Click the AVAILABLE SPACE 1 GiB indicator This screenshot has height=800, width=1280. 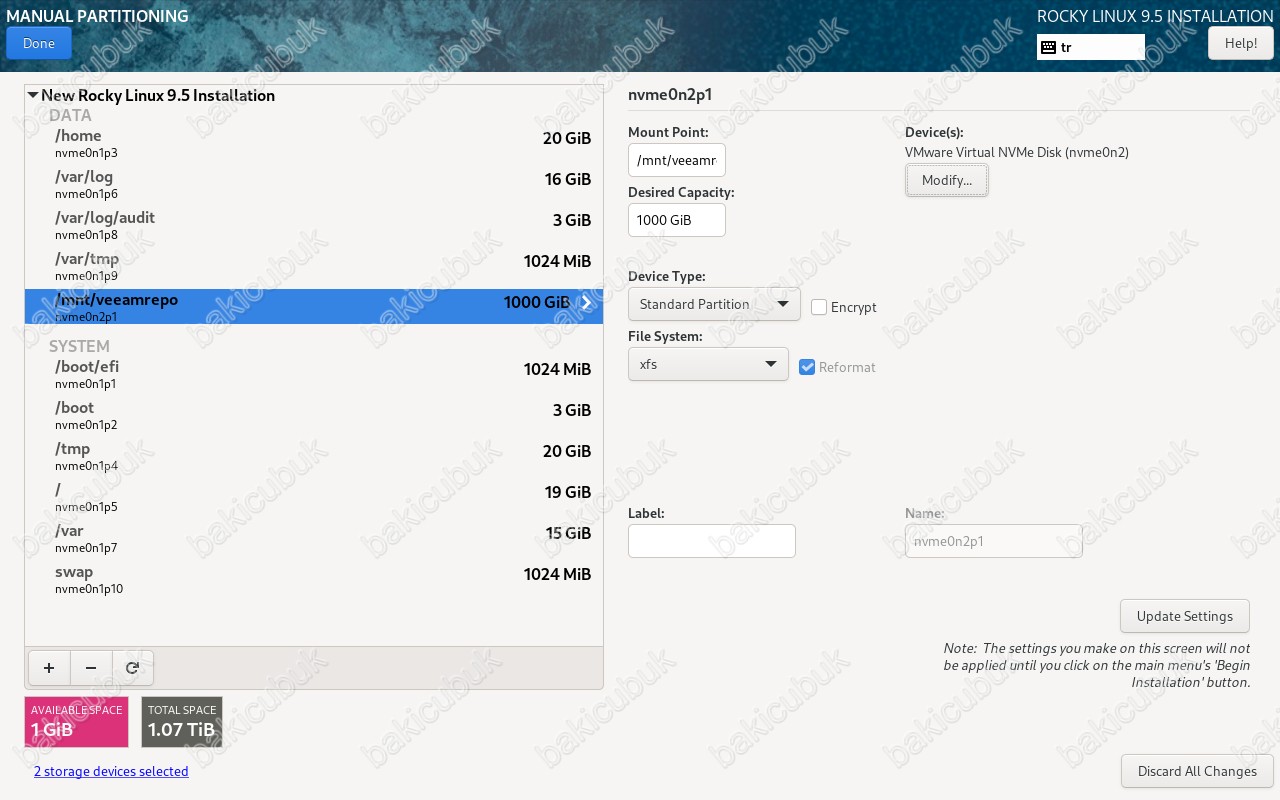tap(77, 722)
